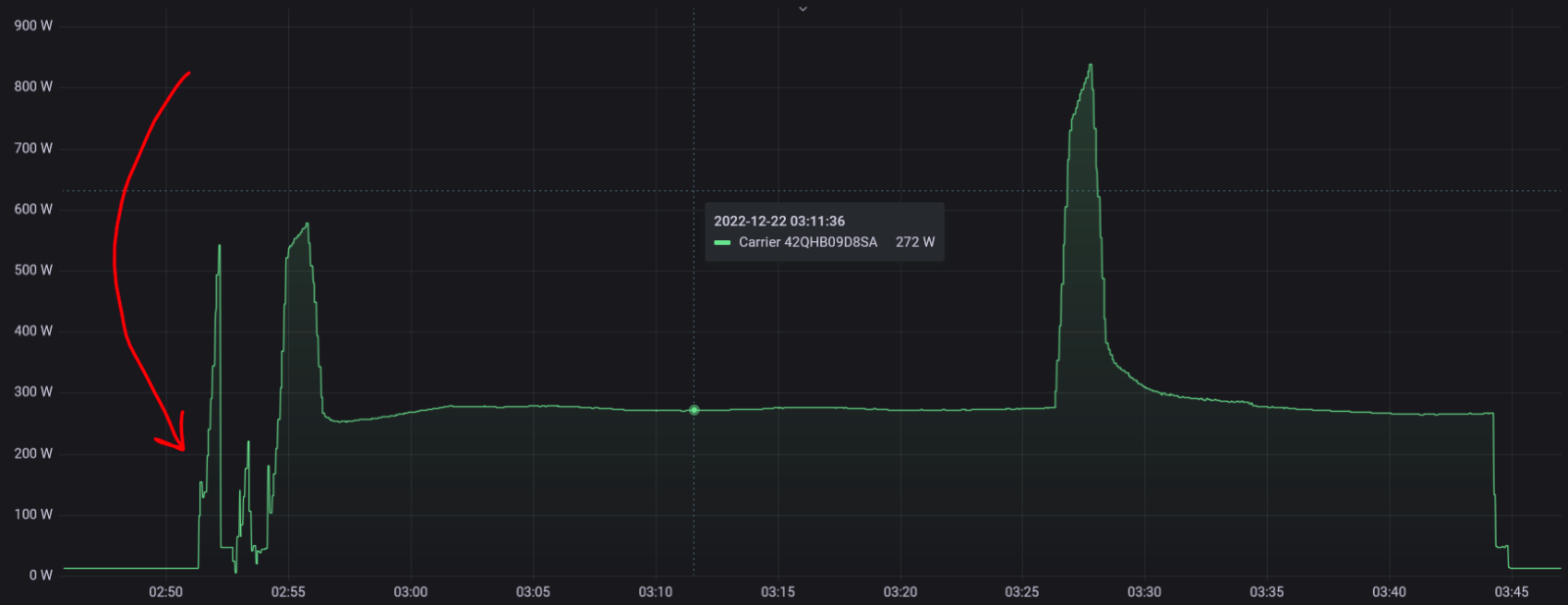Click the 03:00 time axis label

[x=411, y=592]
